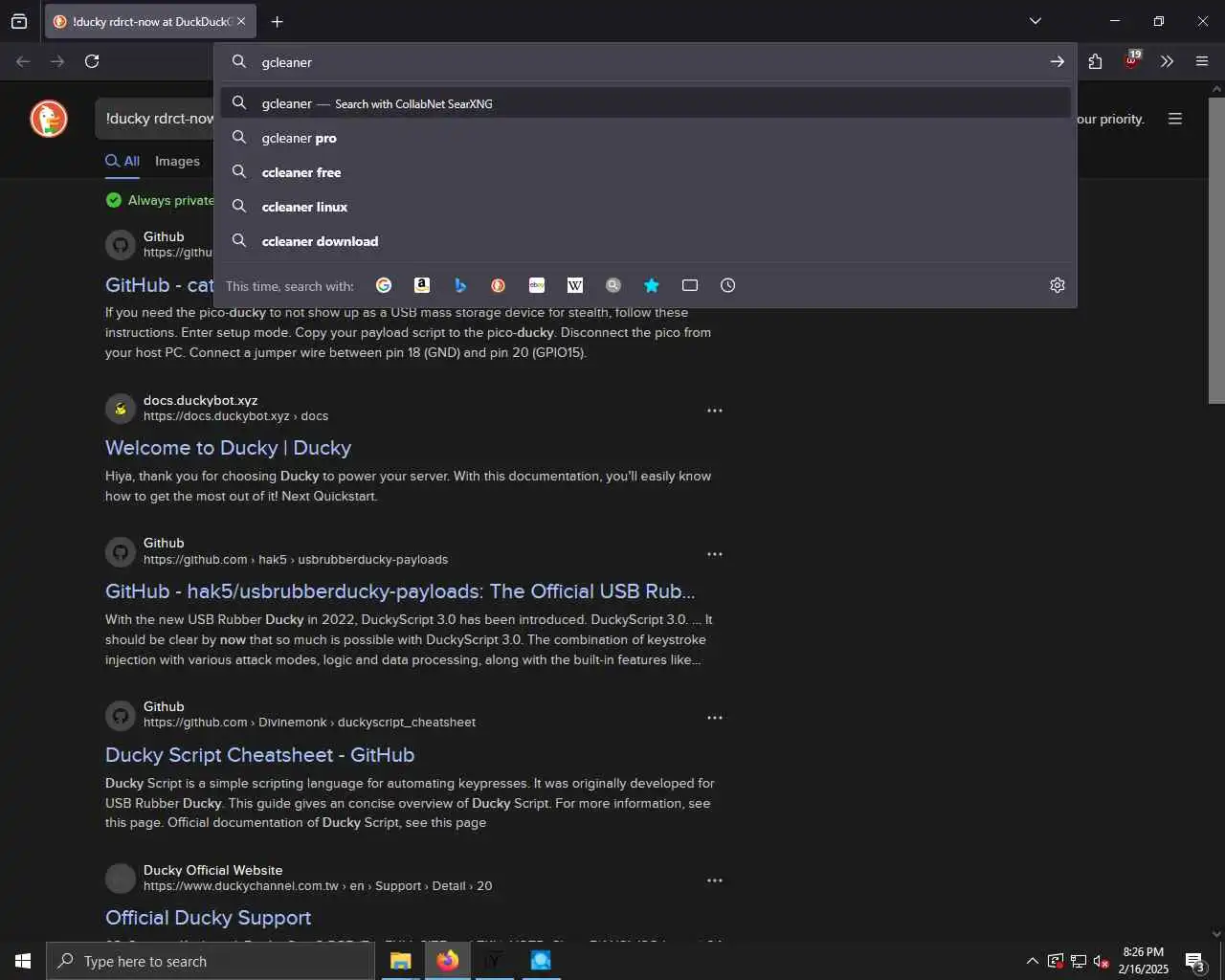Open the Extensions puzzle icon
Screen dimensions: 1225x980
[1095, 61]
